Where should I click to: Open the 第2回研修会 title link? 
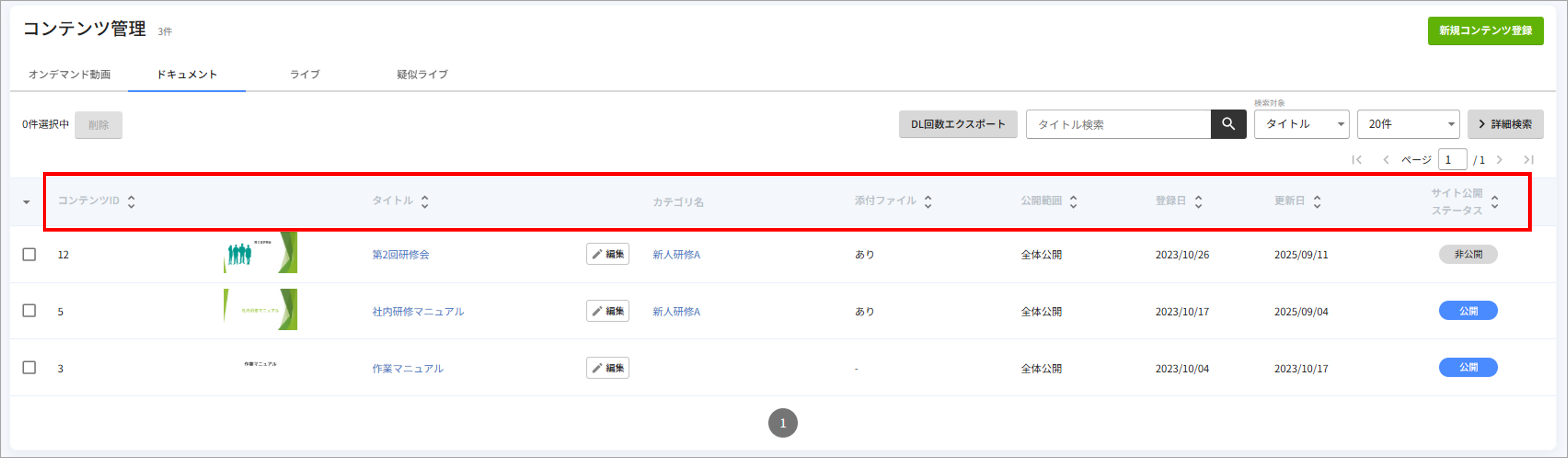(401, 255)
